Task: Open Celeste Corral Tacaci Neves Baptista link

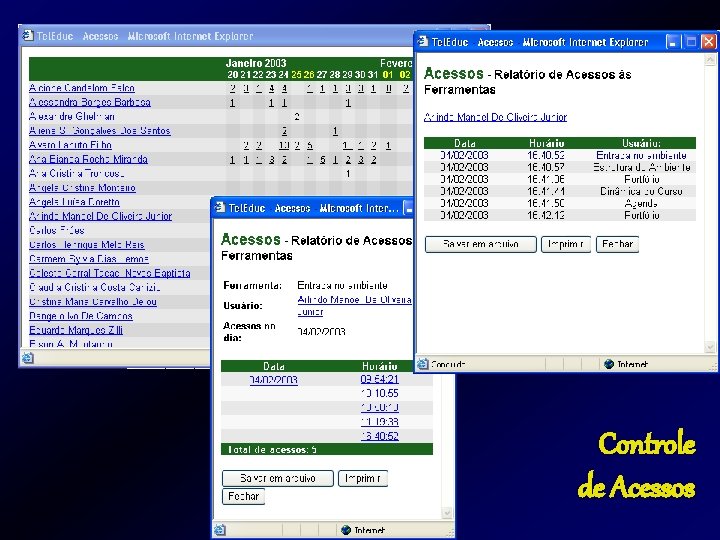Action: click(x=109, y=273)
